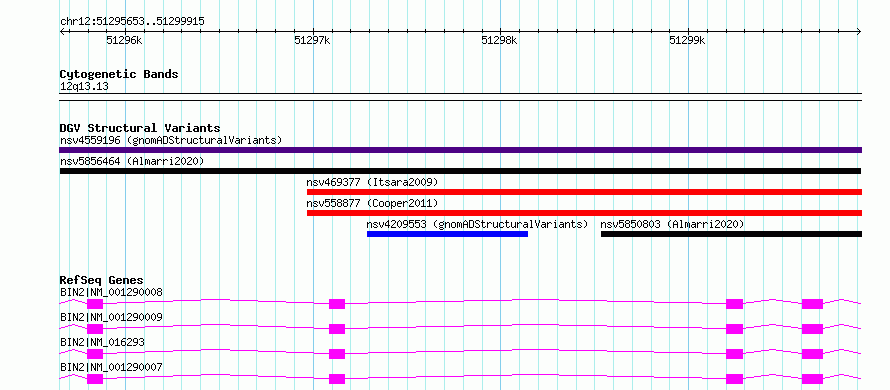Click the nsv4559196 (gnomADStructuralVariants) label
The height and width of the screenshot is (390, 890).
[x=171, y=140]
